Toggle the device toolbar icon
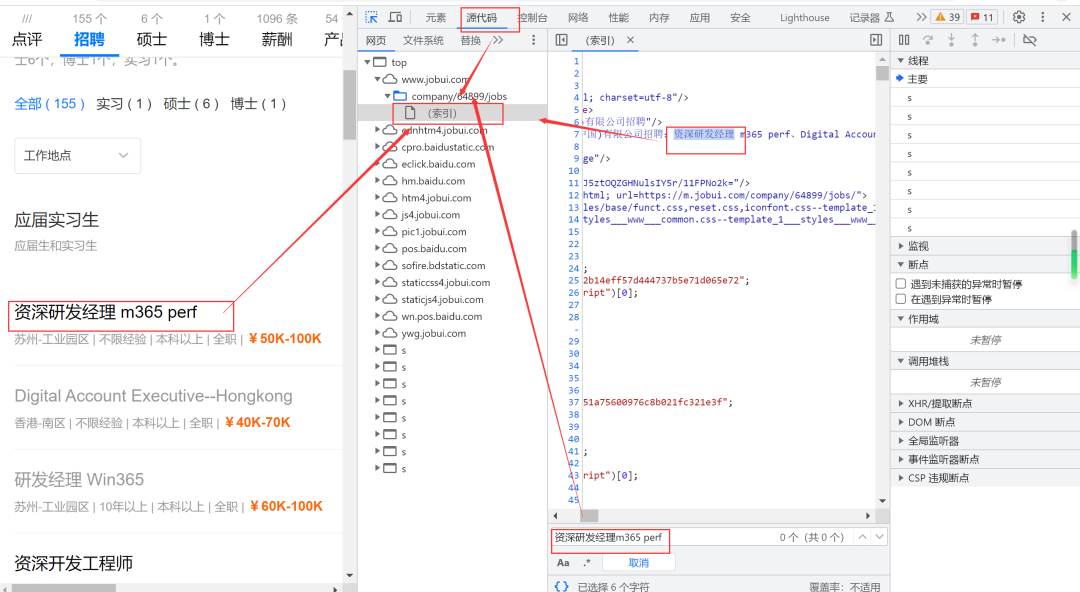 tap(395, 17)
